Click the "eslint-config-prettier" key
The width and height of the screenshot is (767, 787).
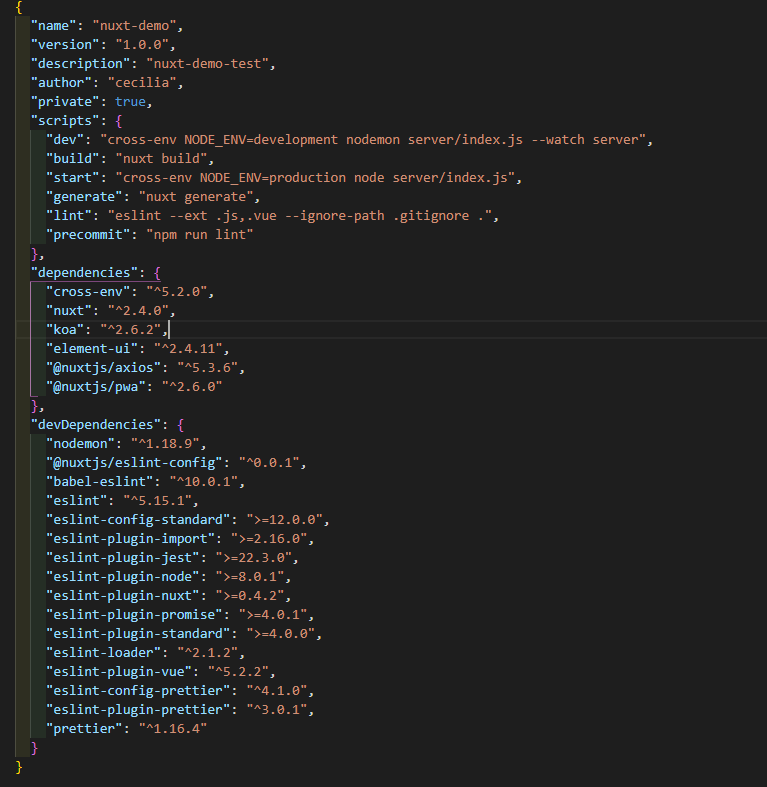(x=139, y=691)
